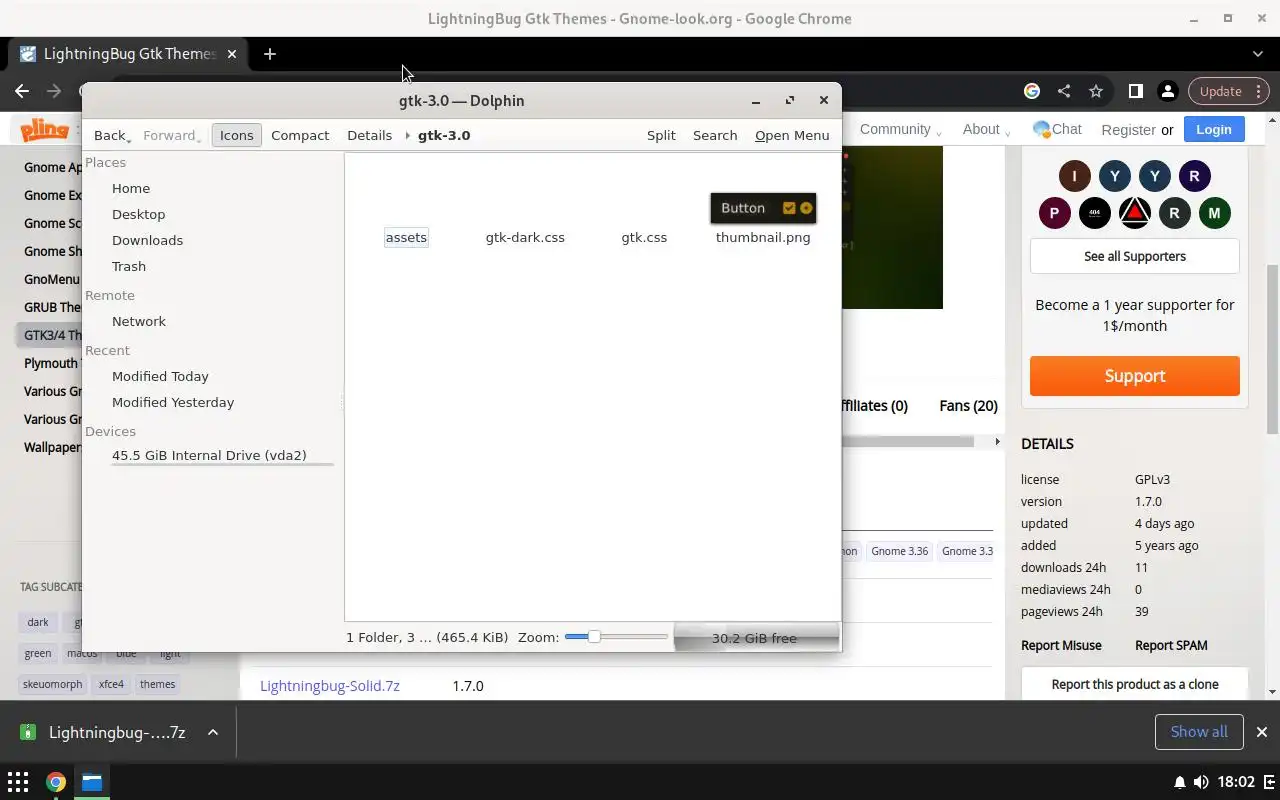Close the LightningBug Gtk Themes tab
Screen dimensions: 1280x800
(x=232, y=54)
